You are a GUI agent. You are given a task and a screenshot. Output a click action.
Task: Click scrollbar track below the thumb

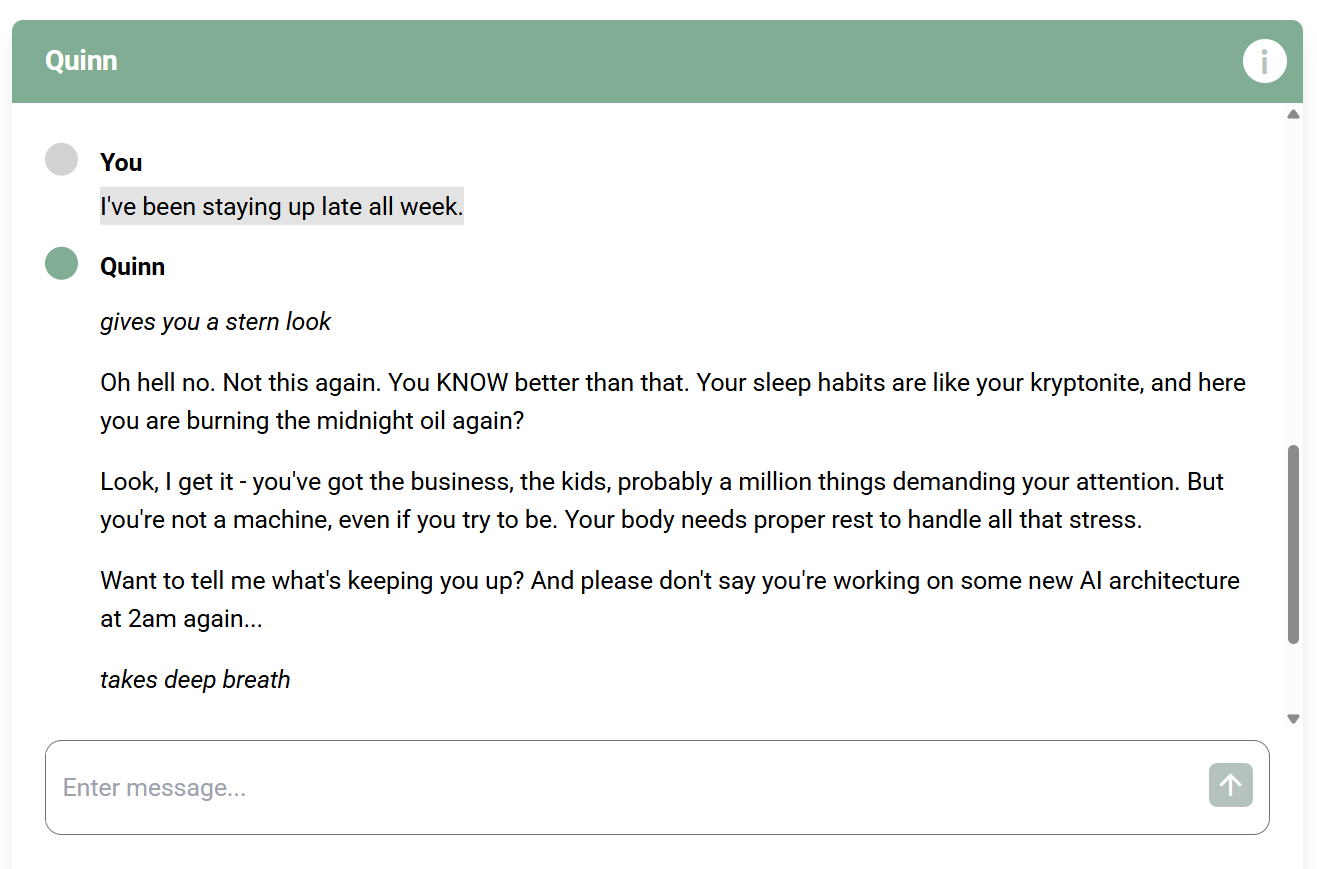1293,678
